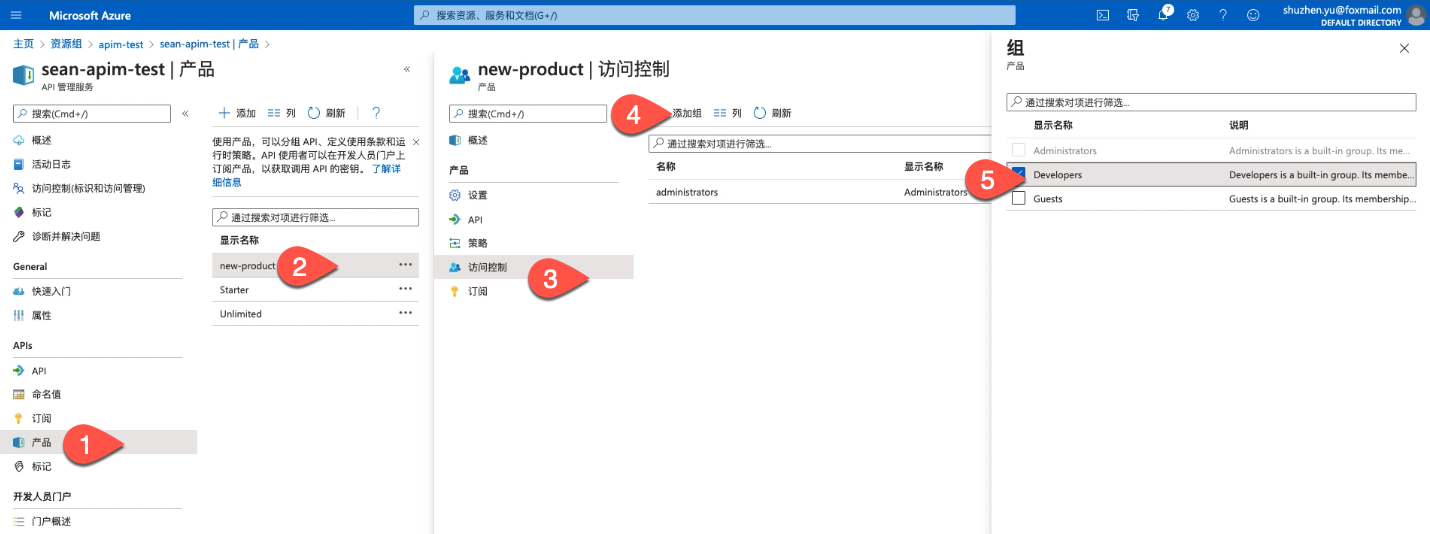This screenshot has width=1430, height=534.
Task: Open the notifications bell
Action: [1163, 15]
